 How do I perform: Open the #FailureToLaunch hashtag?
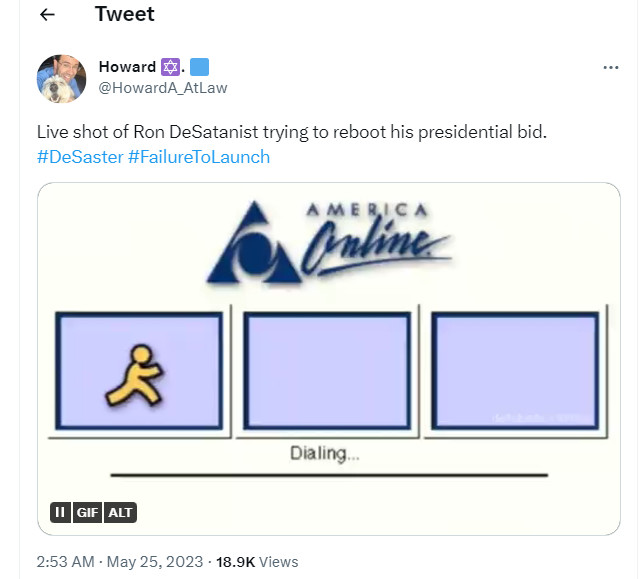coord(199,157)
